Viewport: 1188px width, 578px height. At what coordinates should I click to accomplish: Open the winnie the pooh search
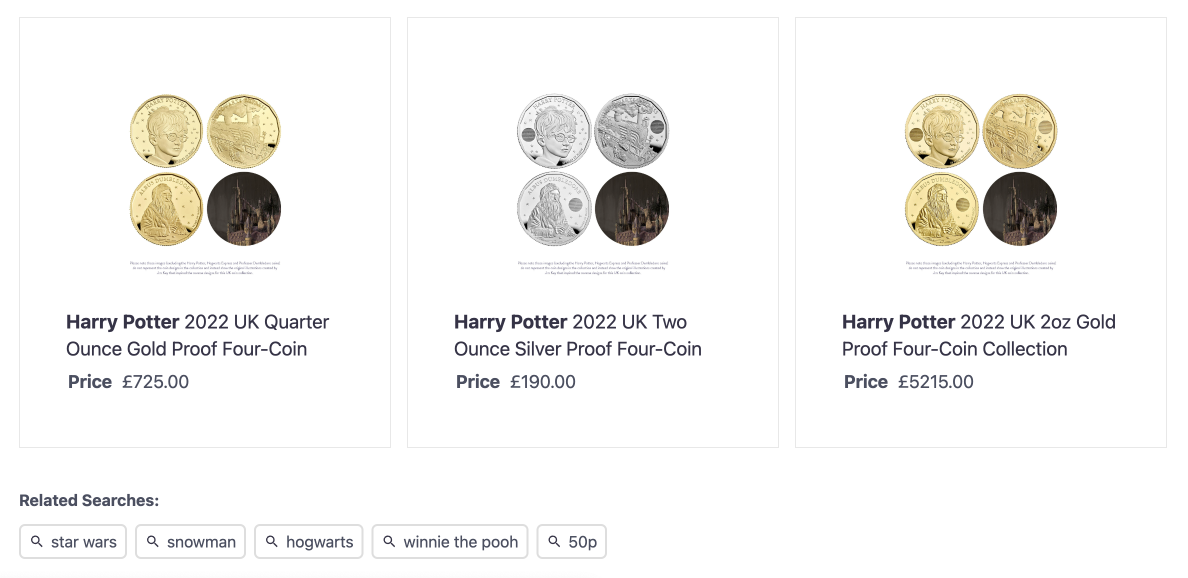pyautogui.click(x=460, y=542)
